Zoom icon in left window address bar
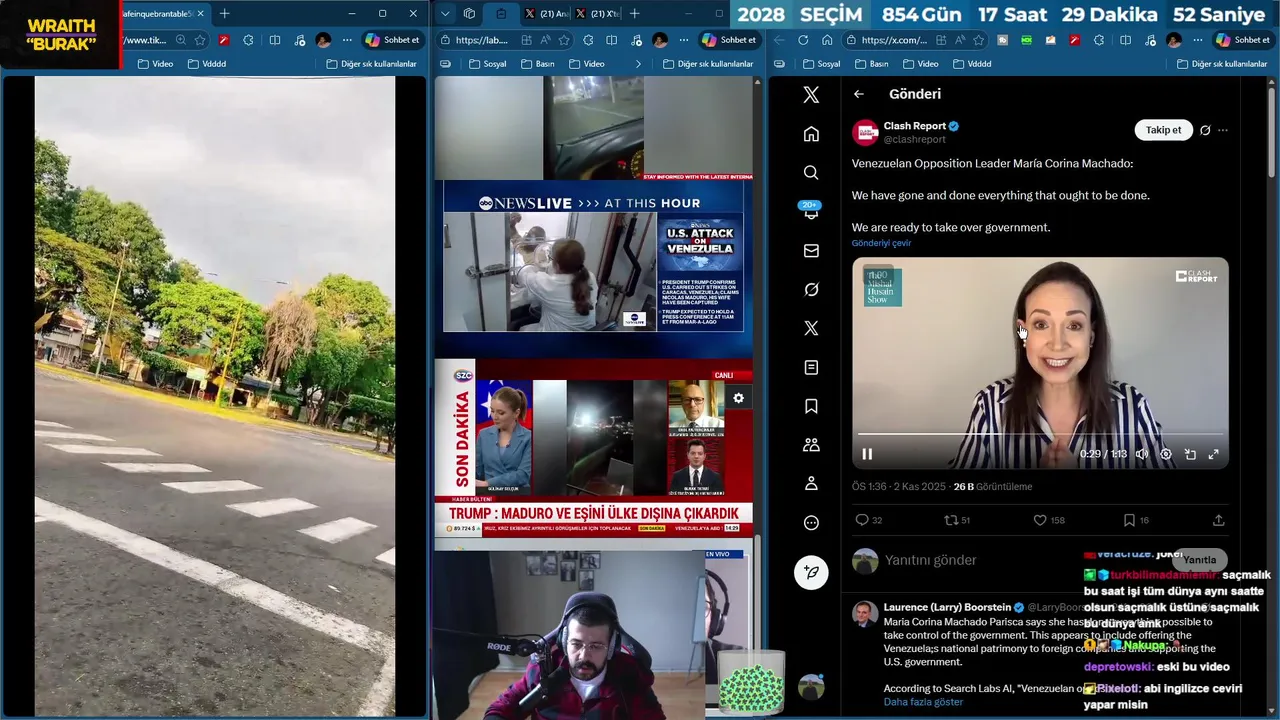 (180, 40)
